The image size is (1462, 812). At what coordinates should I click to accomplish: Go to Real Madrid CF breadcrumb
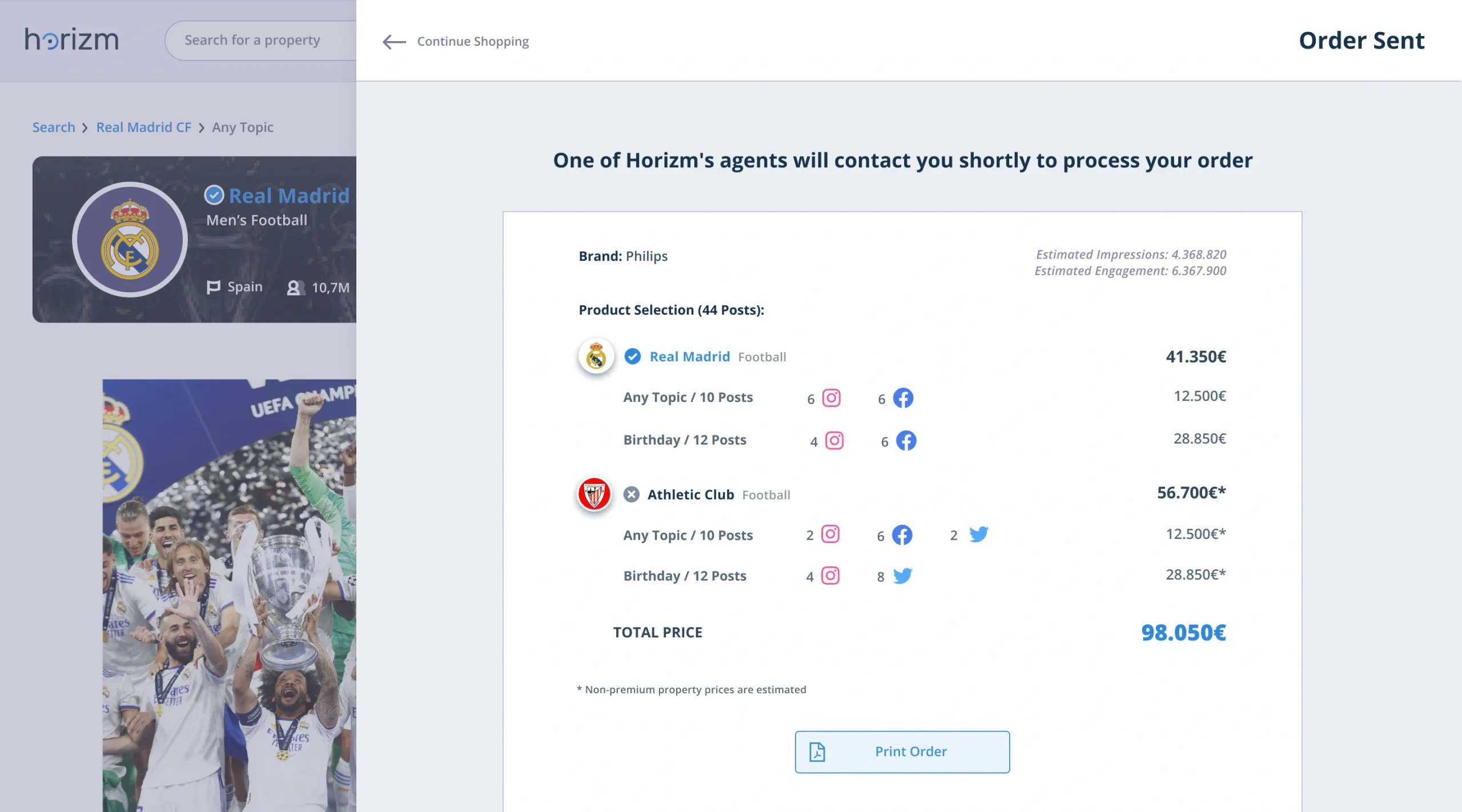pos(144,127)
